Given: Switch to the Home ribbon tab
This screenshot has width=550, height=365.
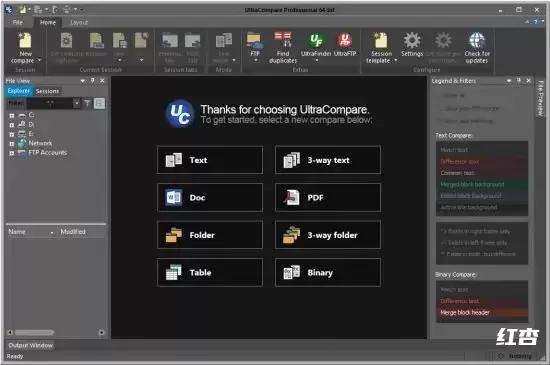Looking at the screenshot, I should [x=48, y=22].
